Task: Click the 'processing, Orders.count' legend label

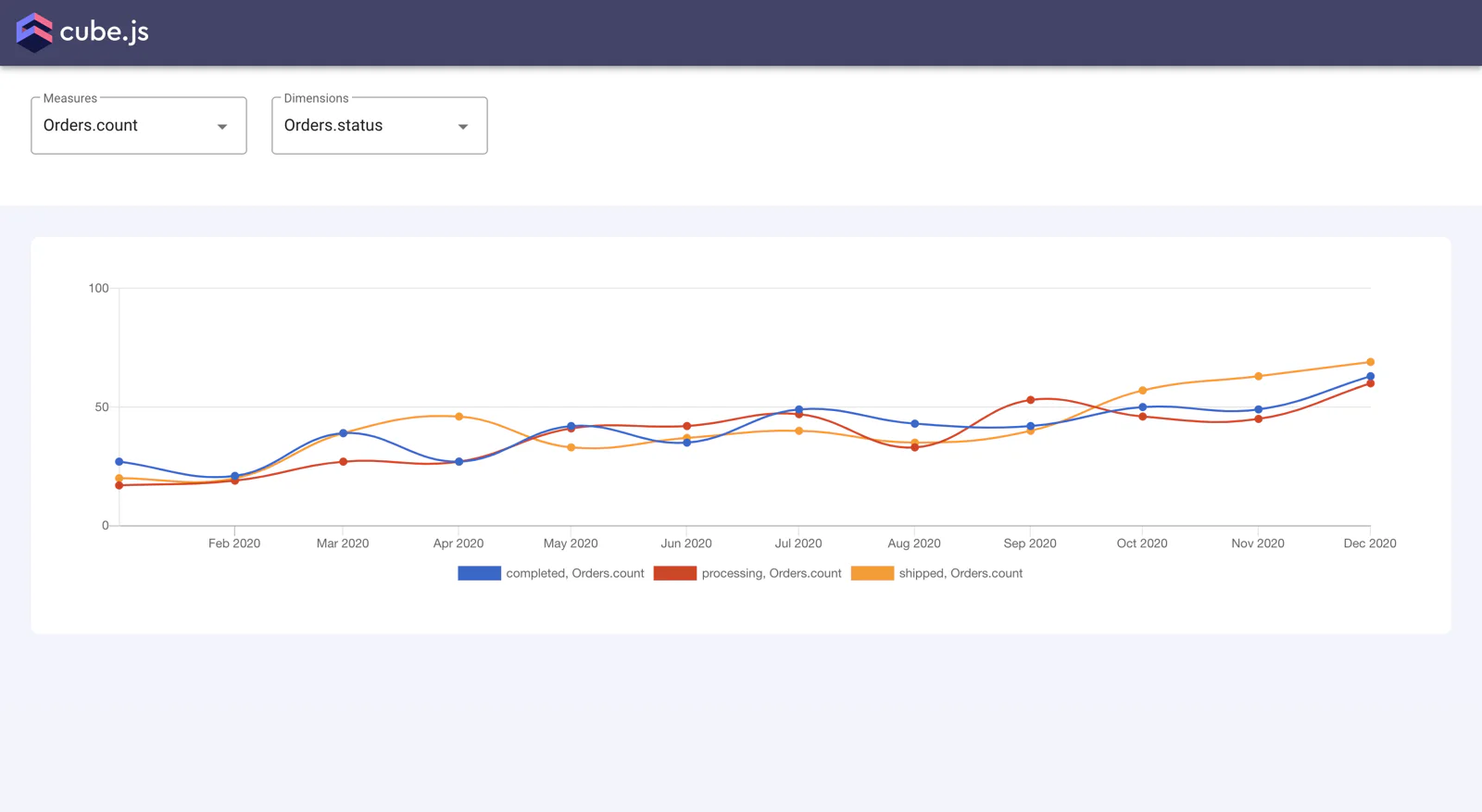Action: (772, 573)
